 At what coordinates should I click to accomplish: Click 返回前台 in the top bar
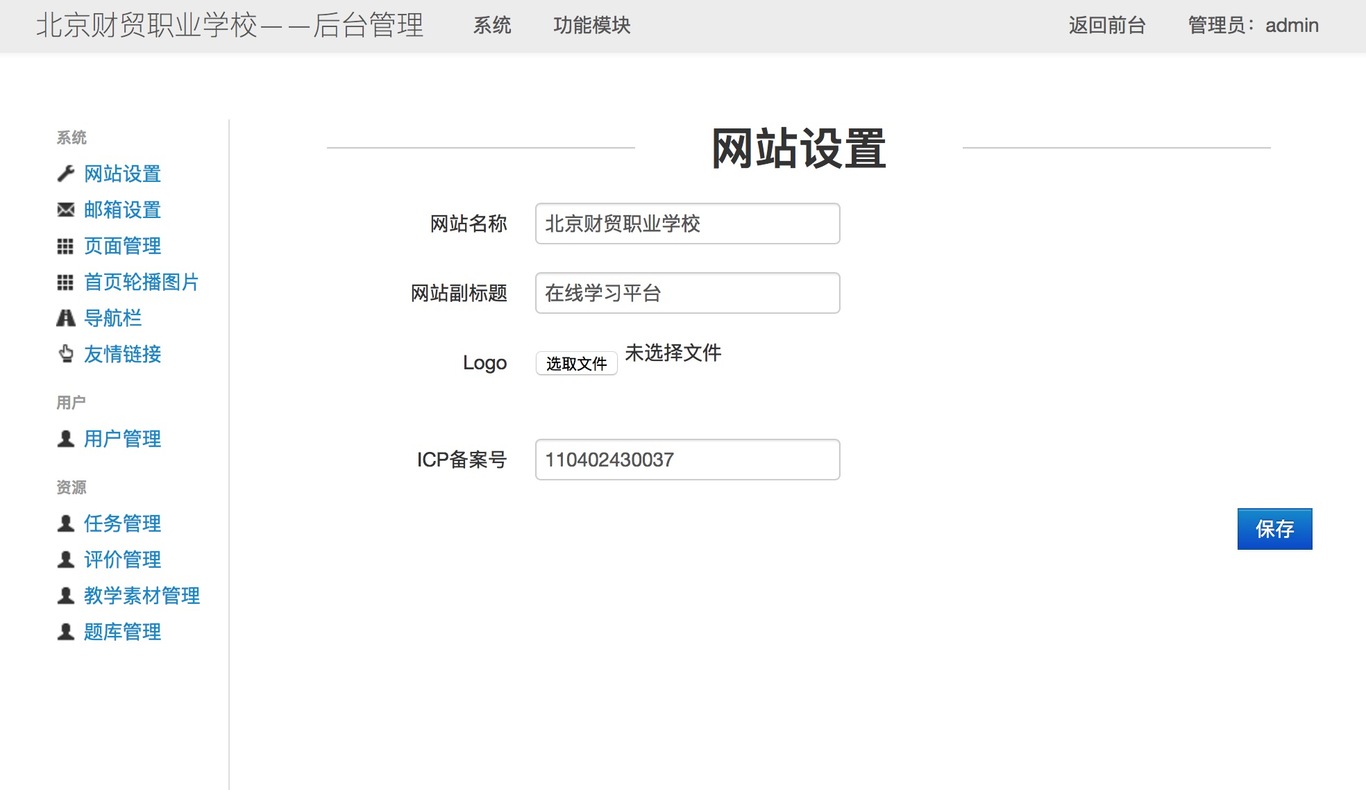1107,26
